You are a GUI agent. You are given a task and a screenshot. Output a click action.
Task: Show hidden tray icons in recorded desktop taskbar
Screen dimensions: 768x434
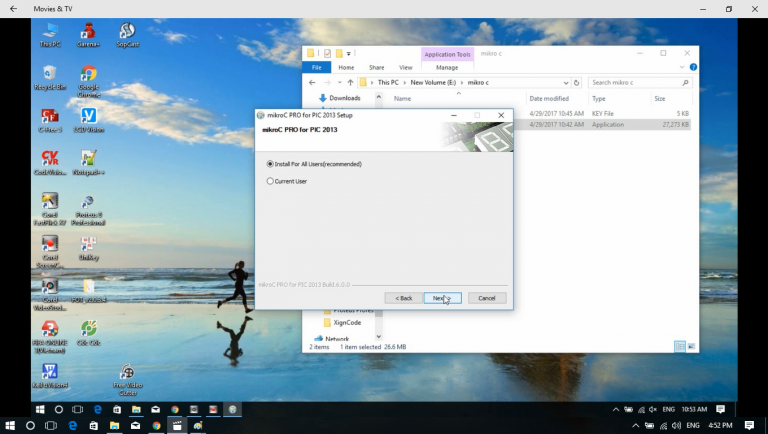(x=616, y=409)
